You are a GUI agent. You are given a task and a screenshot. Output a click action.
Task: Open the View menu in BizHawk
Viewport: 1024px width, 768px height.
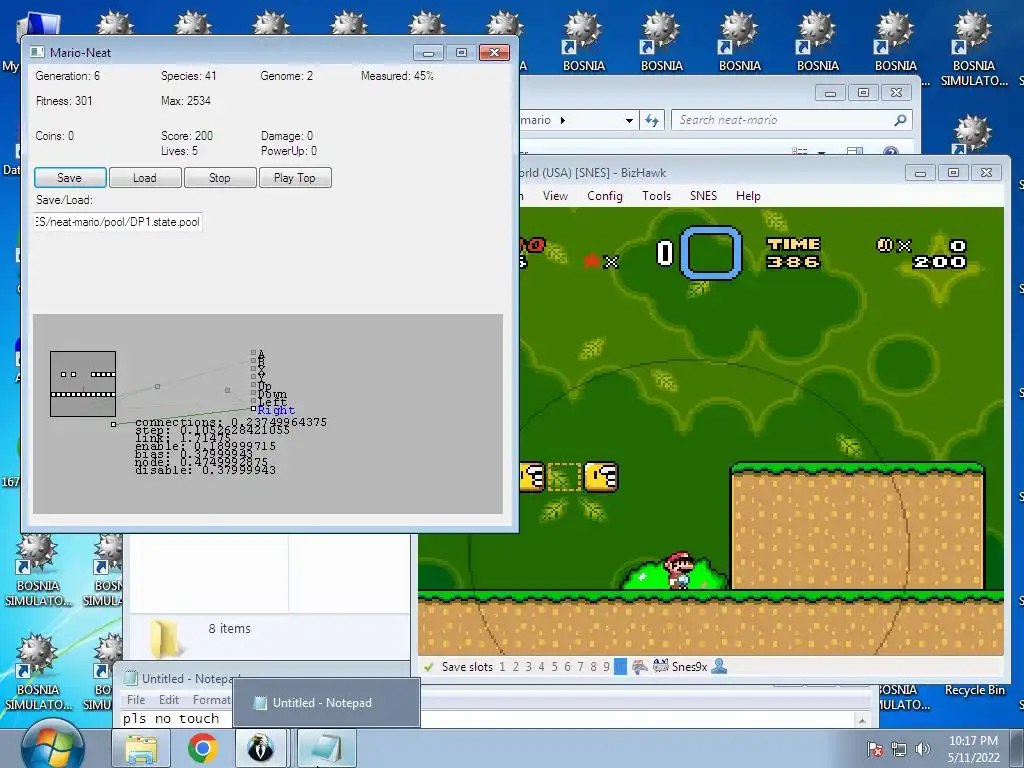[x=555, y=196]
